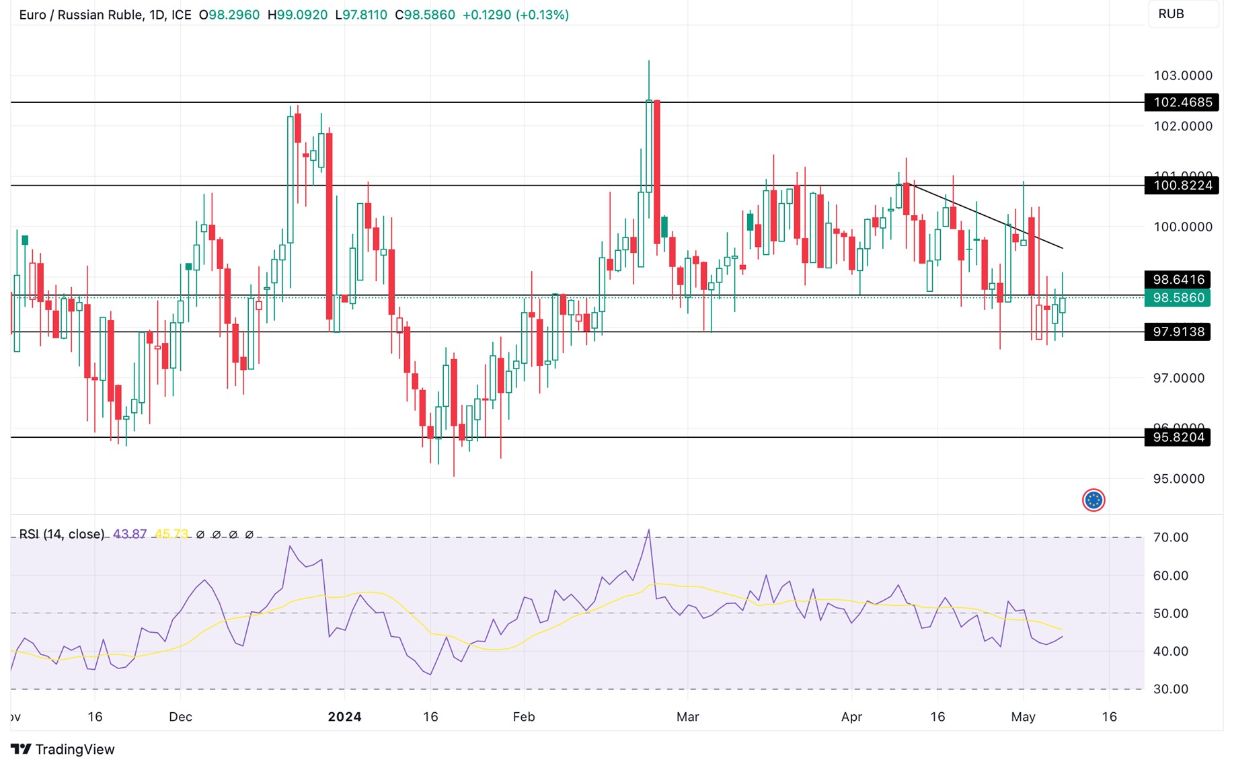This screenshot has width=1234, height=768.
Task: Click the ICE exchange label in the chart legend
Action: coord(181,16)
